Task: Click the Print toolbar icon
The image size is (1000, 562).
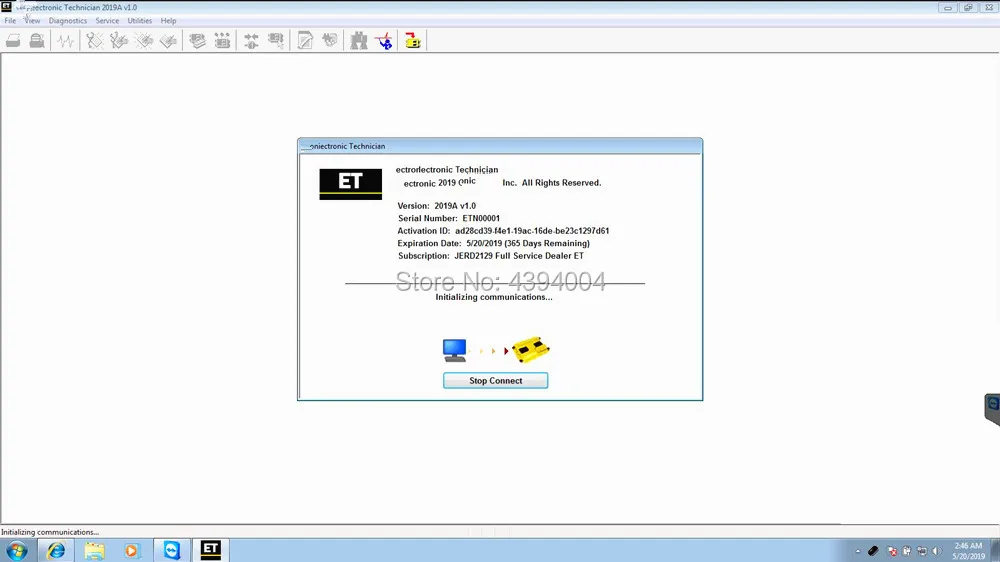Action: pos(13,41)
